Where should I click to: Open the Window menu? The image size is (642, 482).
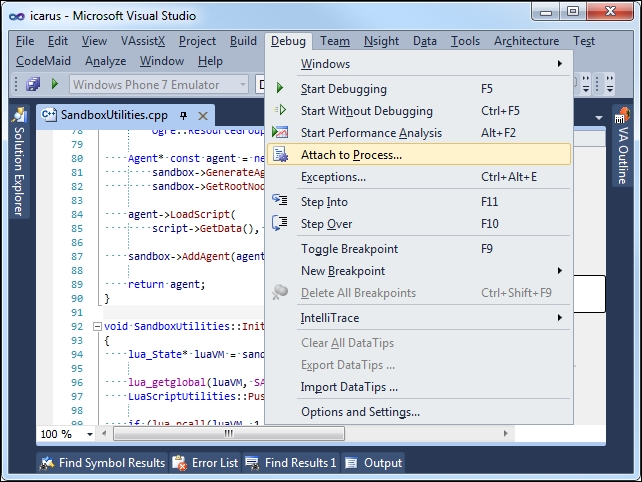[x=162, y=61]
